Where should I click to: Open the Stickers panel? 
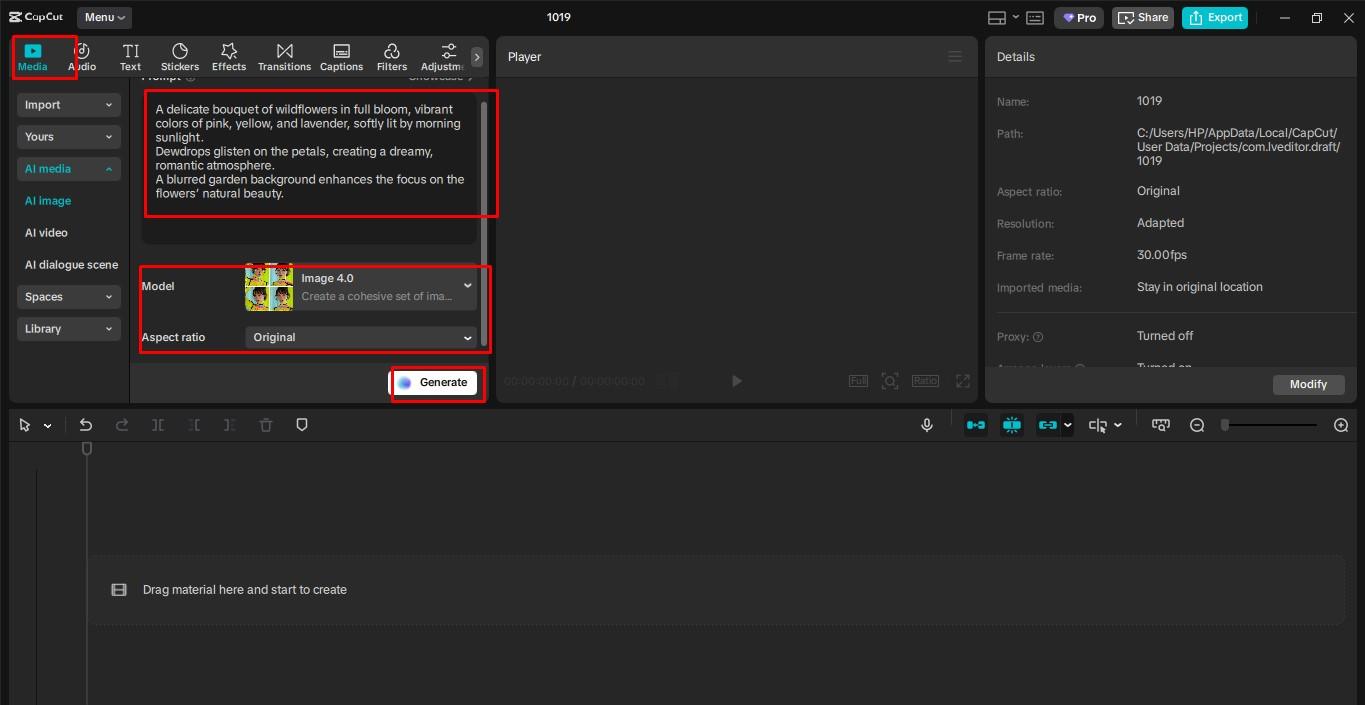coord(180,57)
